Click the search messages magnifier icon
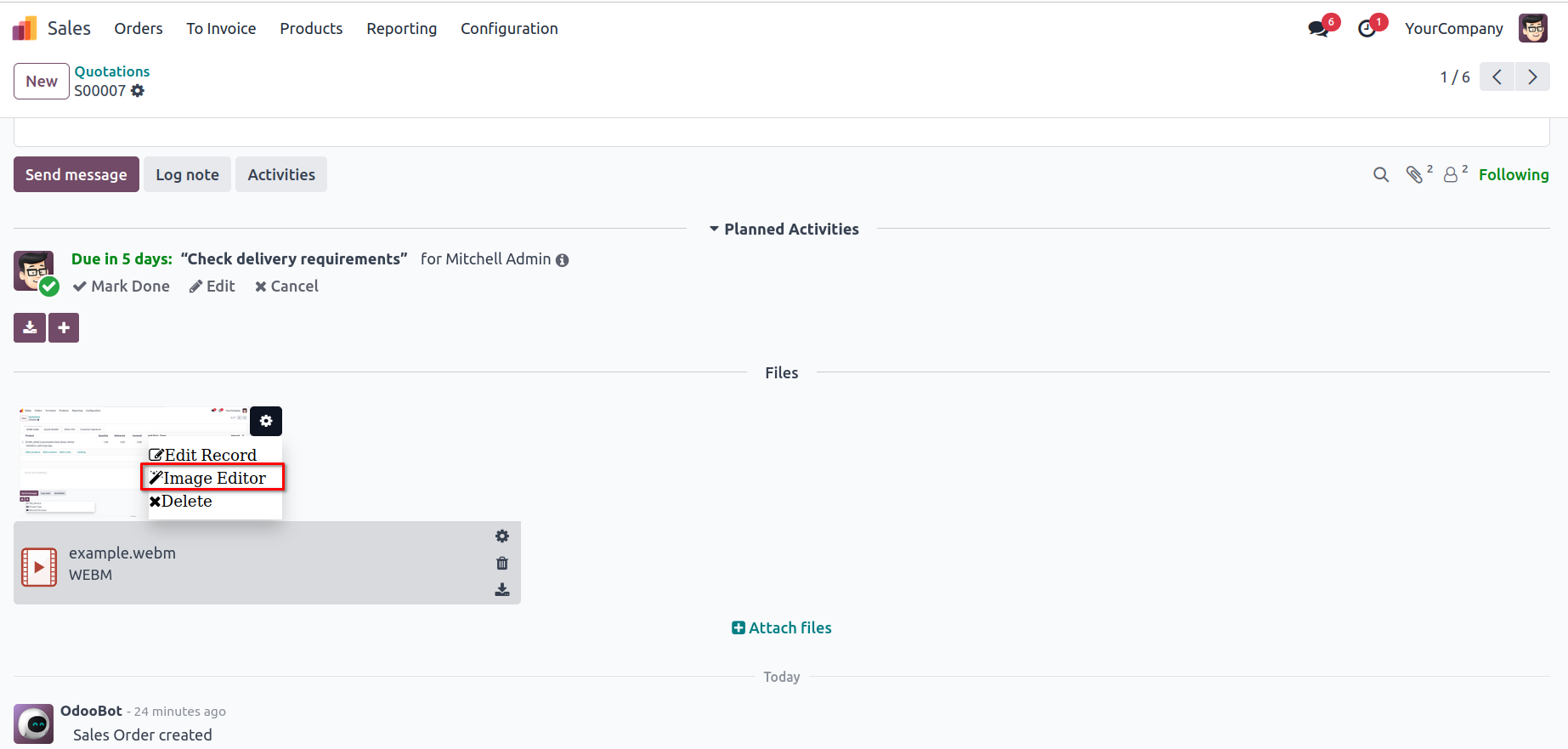 (1381, 175)
